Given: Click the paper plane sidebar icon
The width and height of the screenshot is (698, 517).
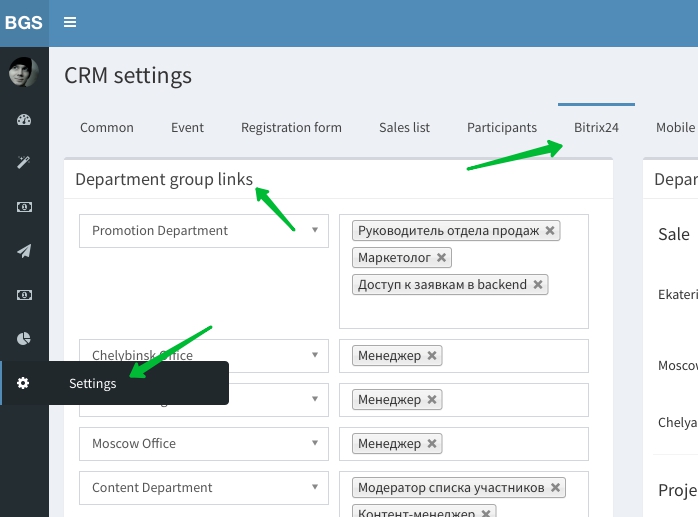Looking at the screenshot, I should click(x=24, y=251).
